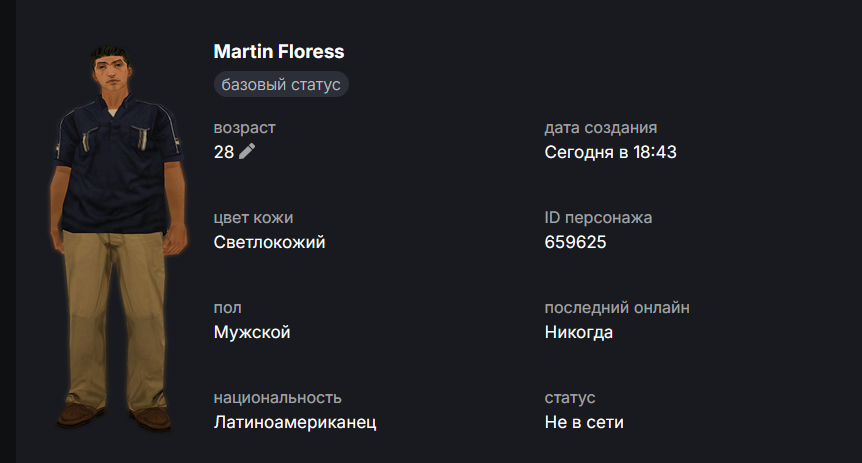The width and height of the screenshot is (862, 463).
Task: Click the дата создания label
Action: [x=600, y=128]
